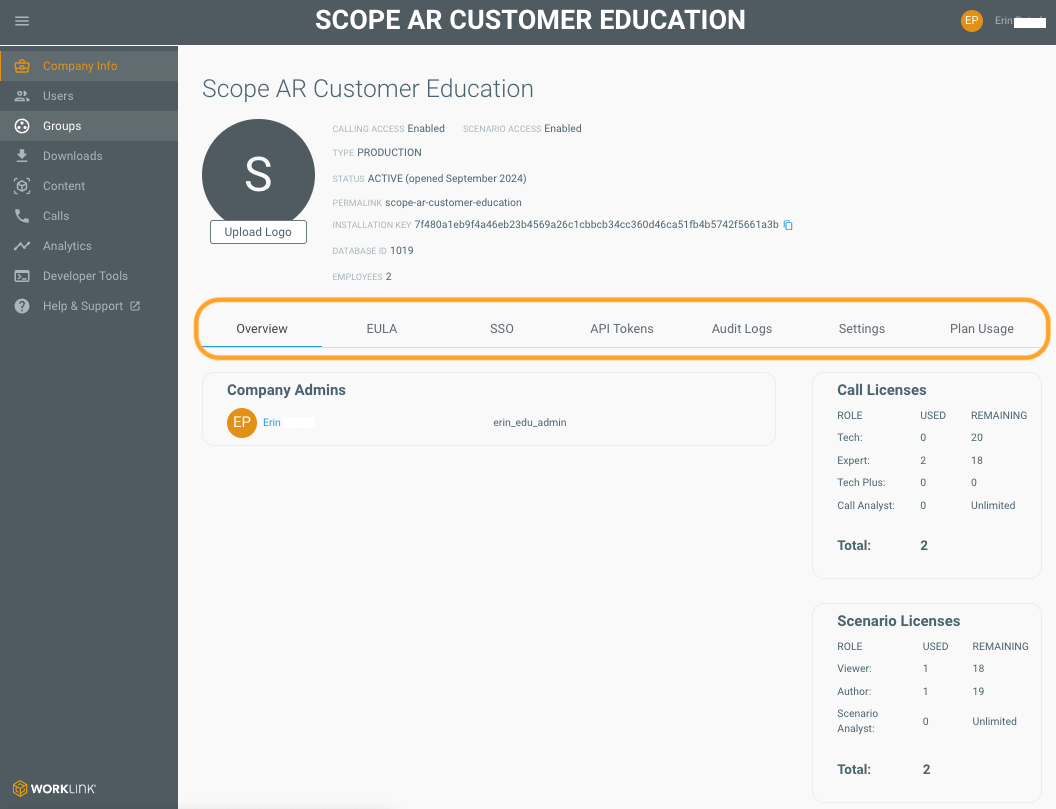Viewport: 1056px width, 809px height.
Task: Click the Users people icon
Action: [22, 96]
